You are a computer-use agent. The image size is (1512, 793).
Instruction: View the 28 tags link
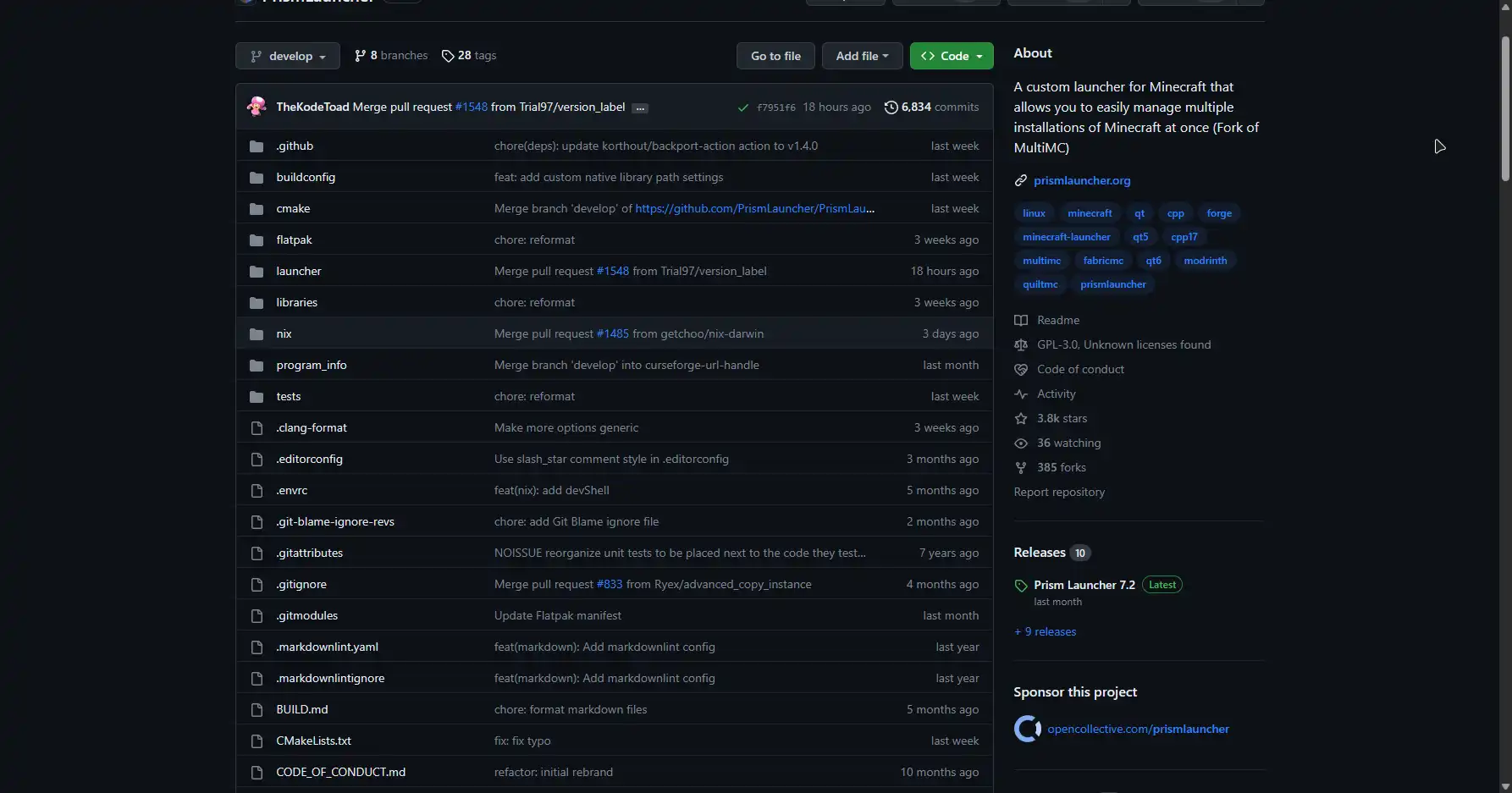coord(469,55)
